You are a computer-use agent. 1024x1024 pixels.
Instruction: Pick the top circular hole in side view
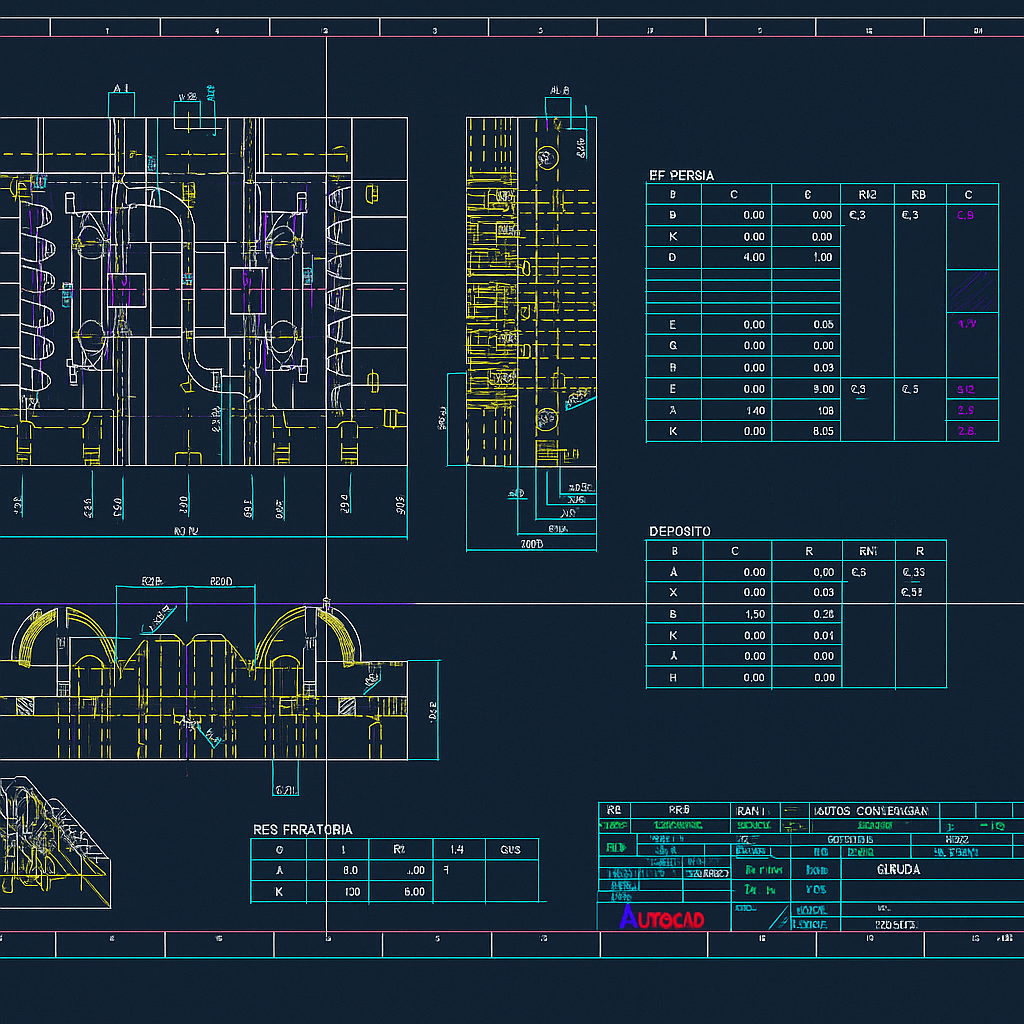(546, 157)
